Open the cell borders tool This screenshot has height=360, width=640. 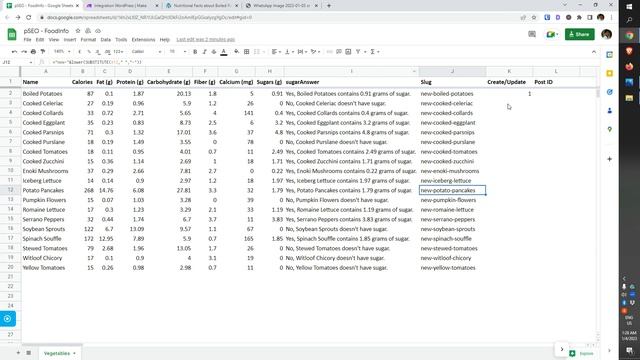pyautogui.click(x=247, y=52)
